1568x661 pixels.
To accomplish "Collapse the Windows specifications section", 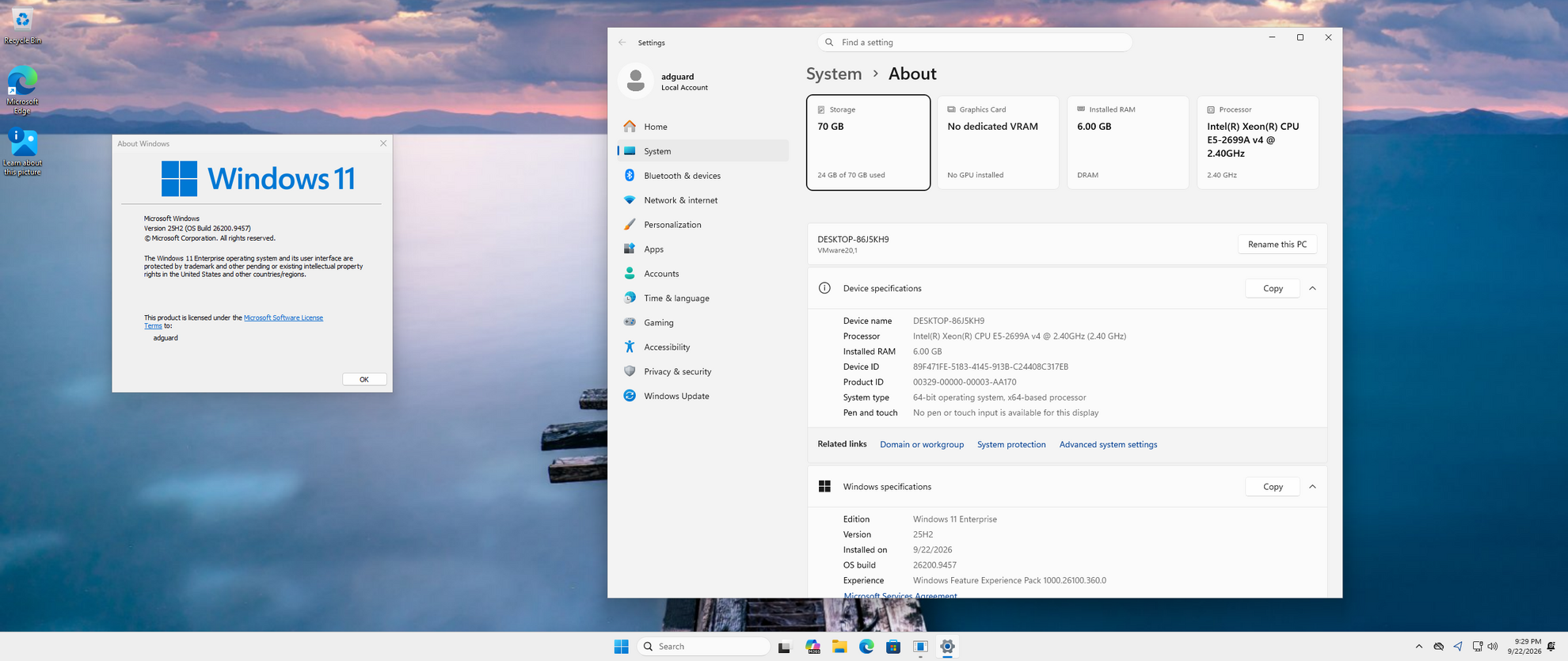I will 1313,487.
